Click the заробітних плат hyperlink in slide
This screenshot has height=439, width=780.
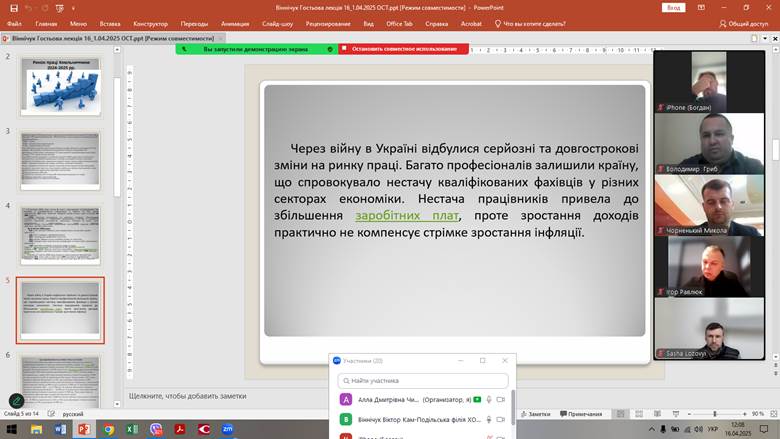[406, 215]
